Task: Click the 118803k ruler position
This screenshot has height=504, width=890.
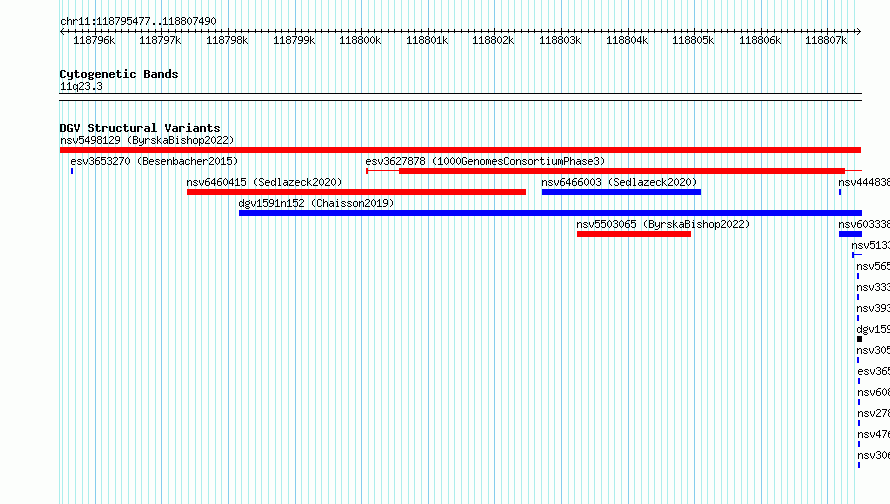Action: 560,40
